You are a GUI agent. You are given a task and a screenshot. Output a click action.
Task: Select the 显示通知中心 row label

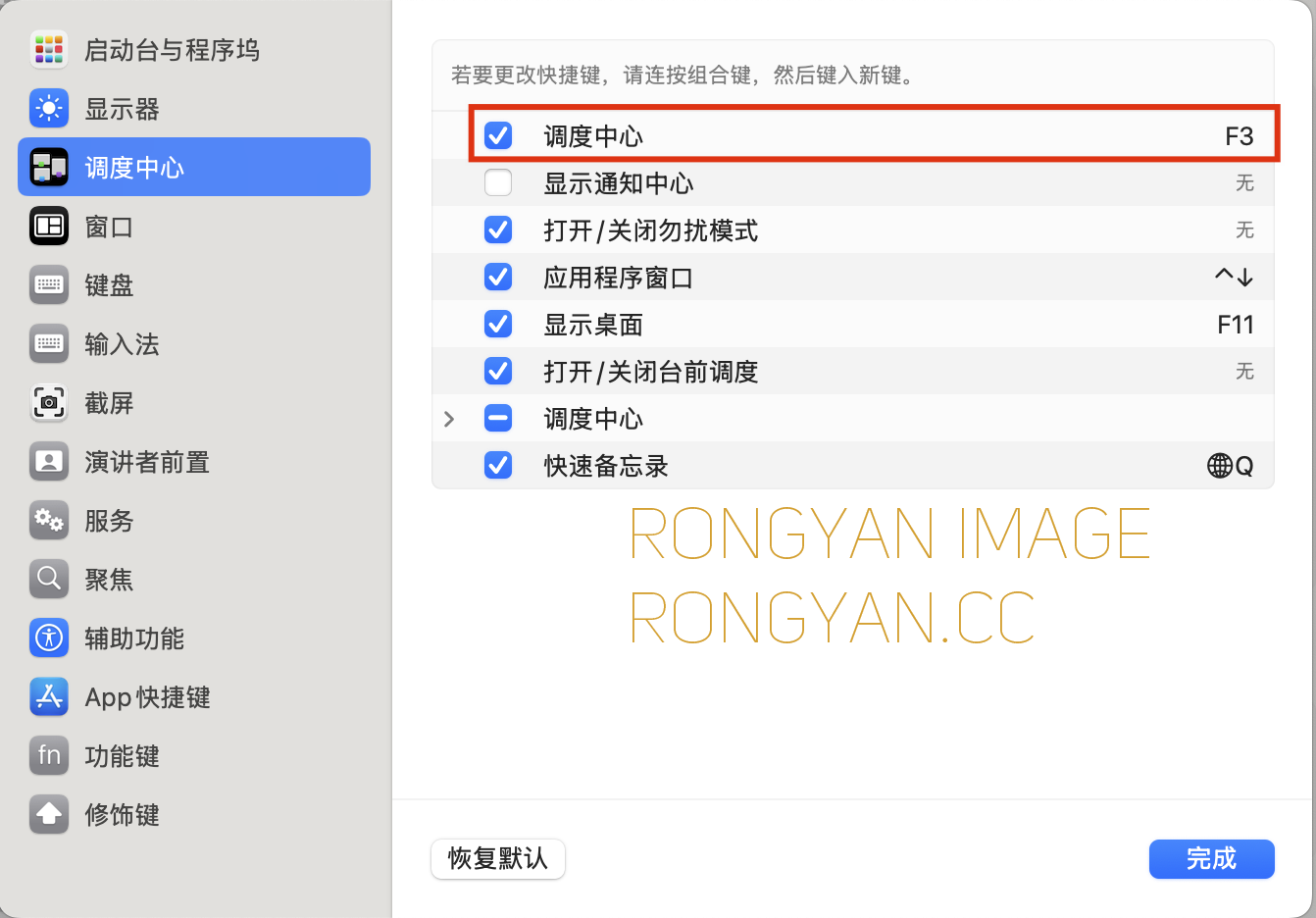[619, 183]
